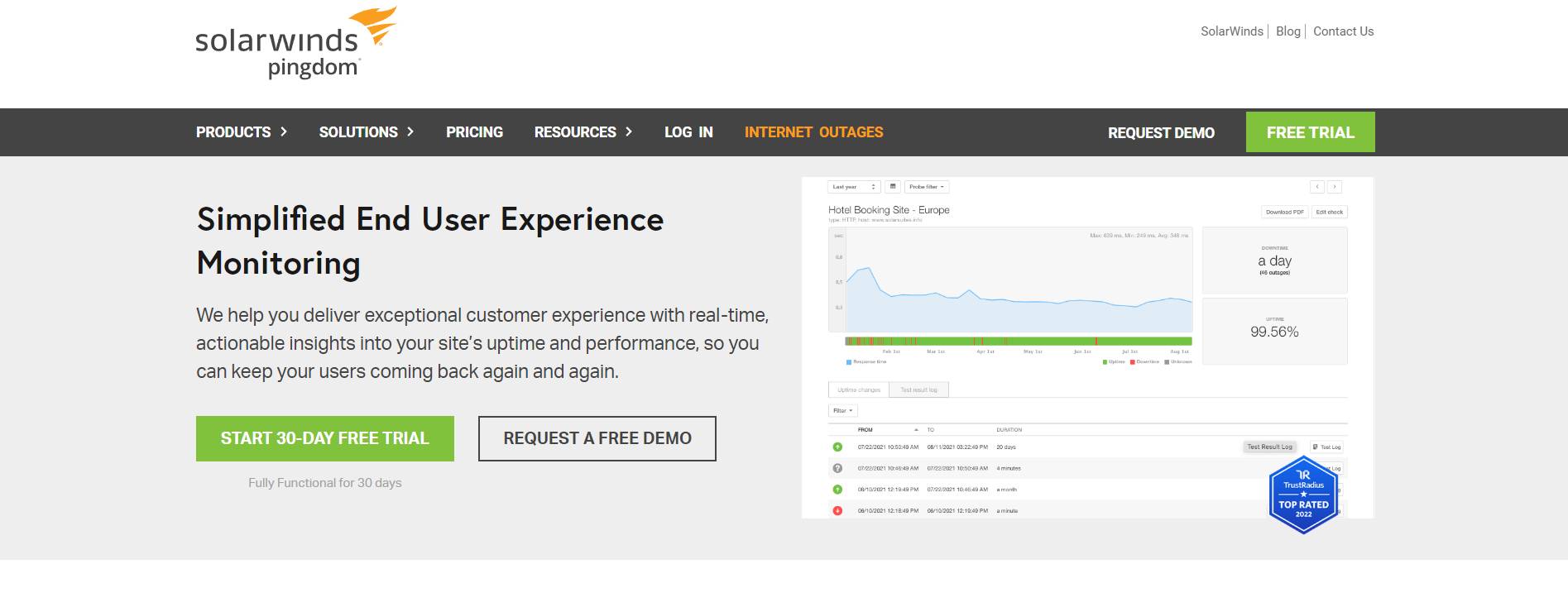Click green up-status icon for 20 days row
Image resolution: width=1568 pixels, height=607 pixels.
tap(837, 447)
